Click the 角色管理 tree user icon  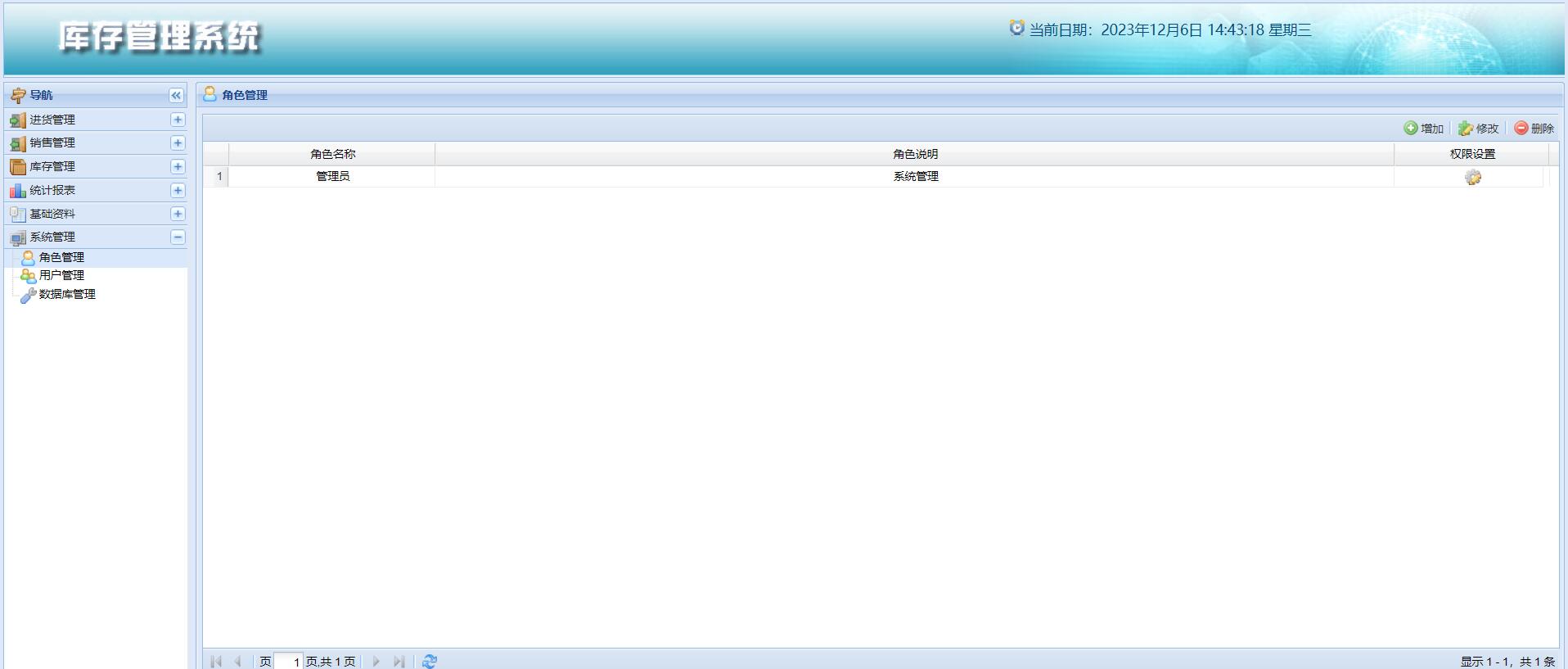29,257
